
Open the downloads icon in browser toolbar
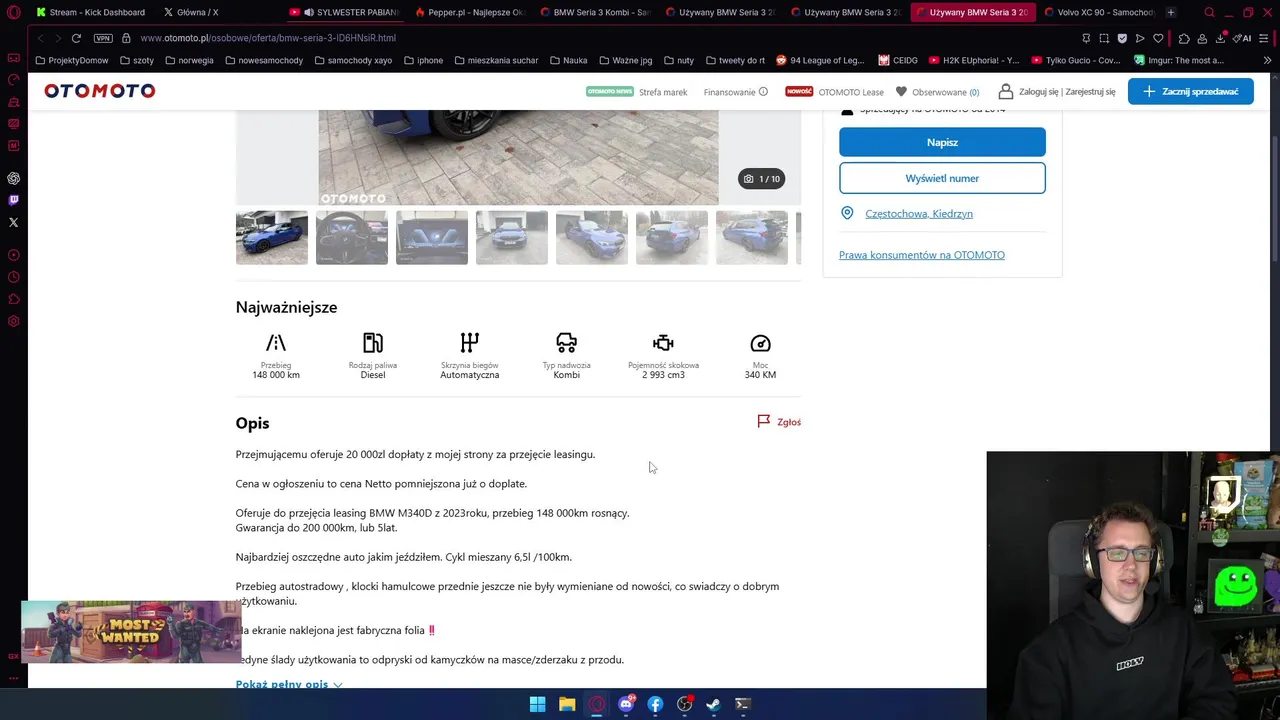tap(1220, 38)
